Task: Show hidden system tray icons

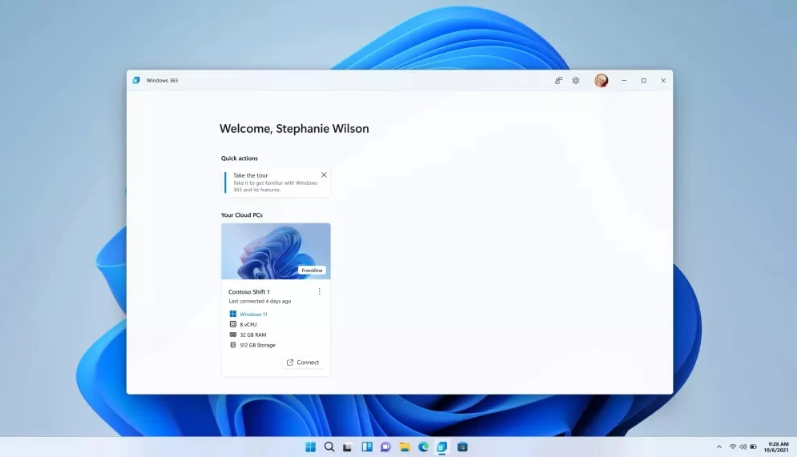Action: tap(719, 447)
